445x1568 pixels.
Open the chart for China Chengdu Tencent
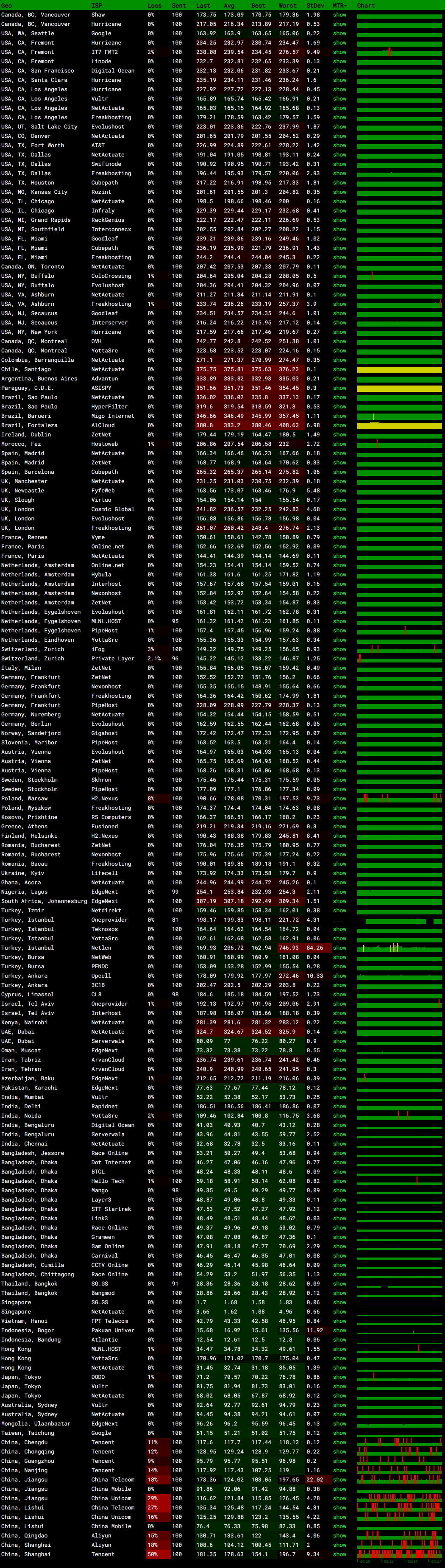pos(399,1442)
